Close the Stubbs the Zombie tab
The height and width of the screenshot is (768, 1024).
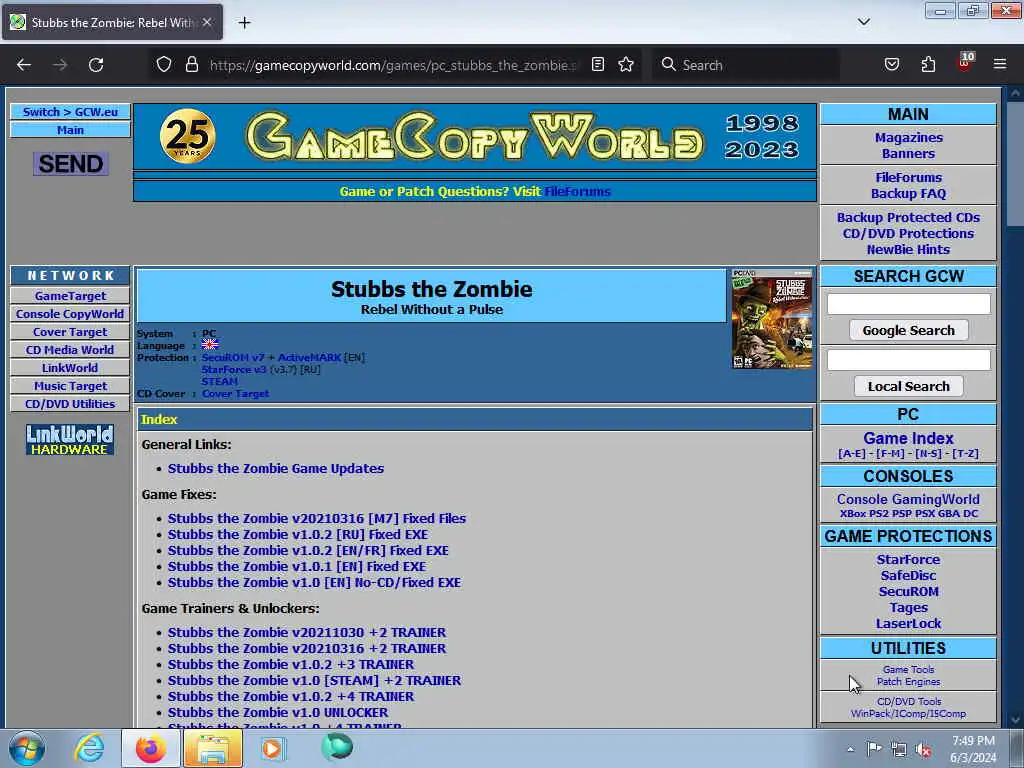[207, 22]
